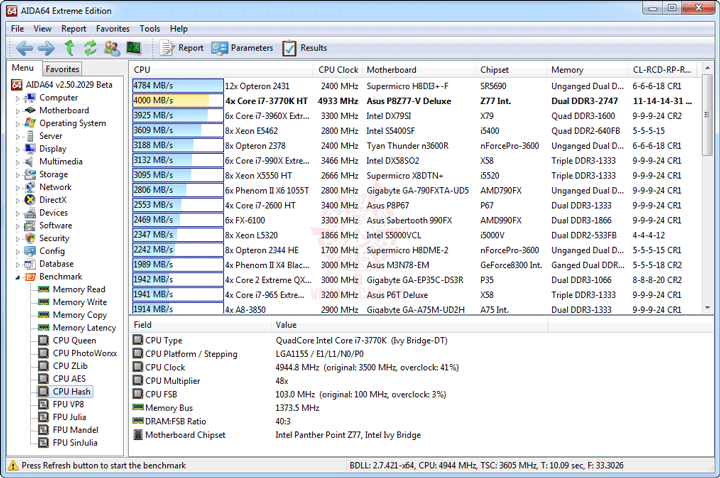
Task: Expand the Multimedia tree node
Action: (x=17, y=162)
